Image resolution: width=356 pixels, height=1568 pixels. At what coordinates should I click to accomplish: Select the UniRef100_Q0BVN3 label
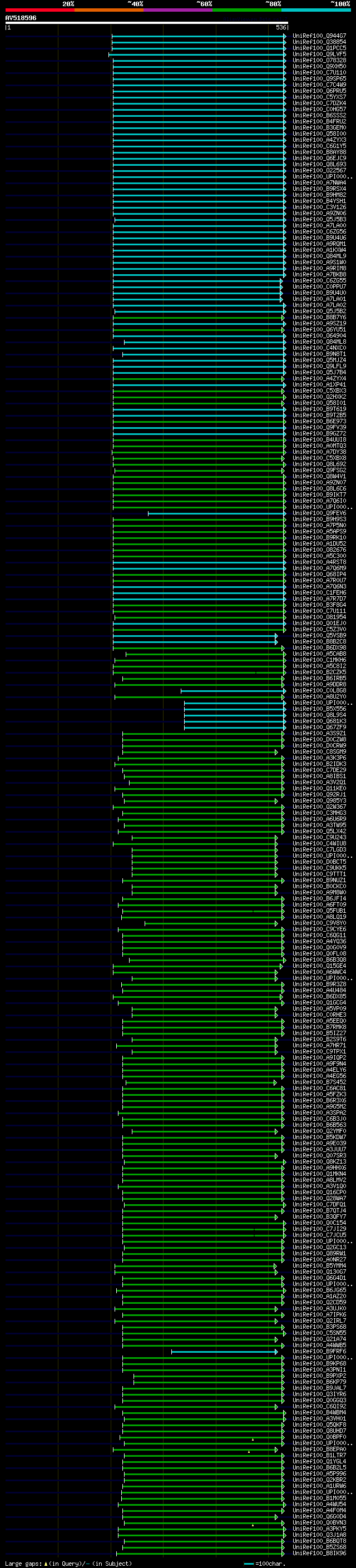(x=319, y=1523)
